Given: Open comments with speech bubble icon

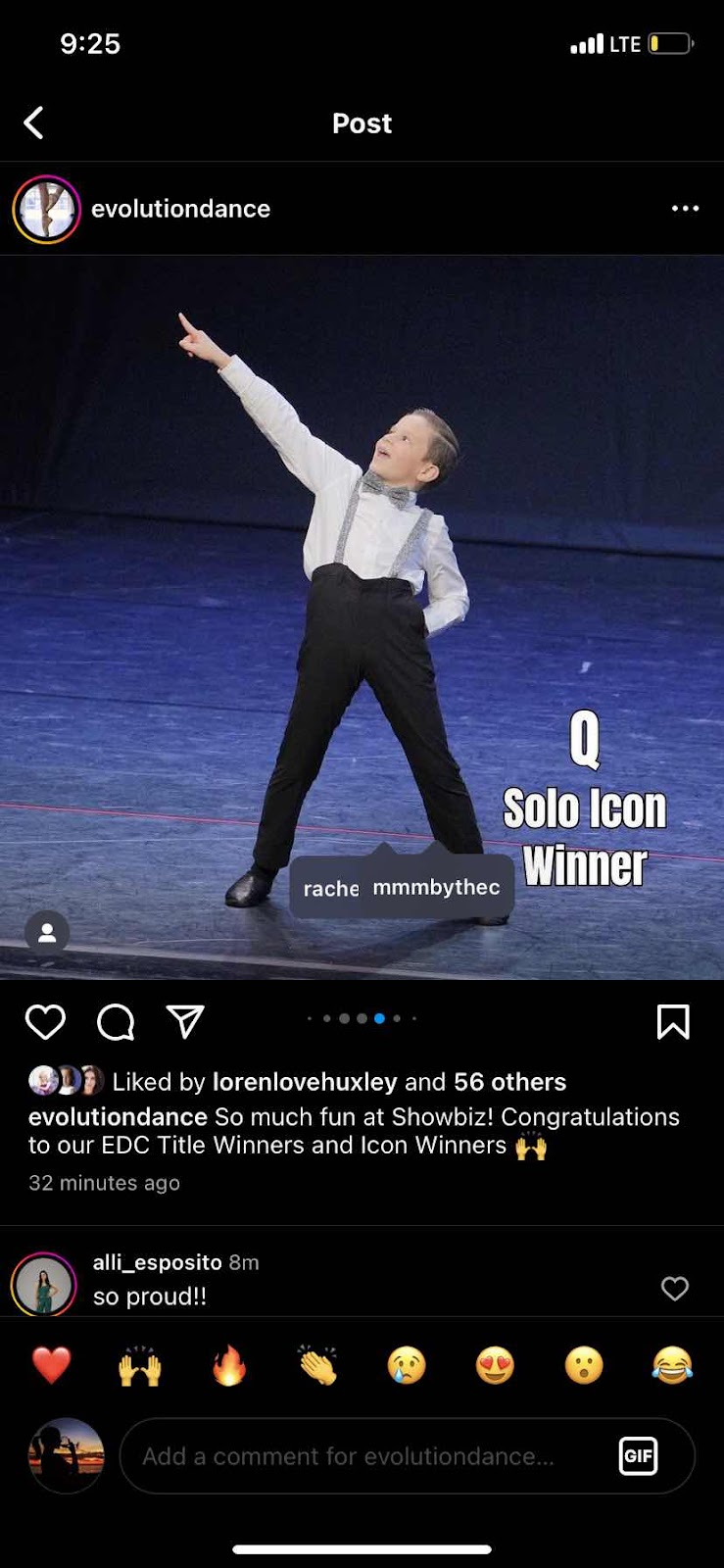Looking at the screenshot, I should 116,1022.
